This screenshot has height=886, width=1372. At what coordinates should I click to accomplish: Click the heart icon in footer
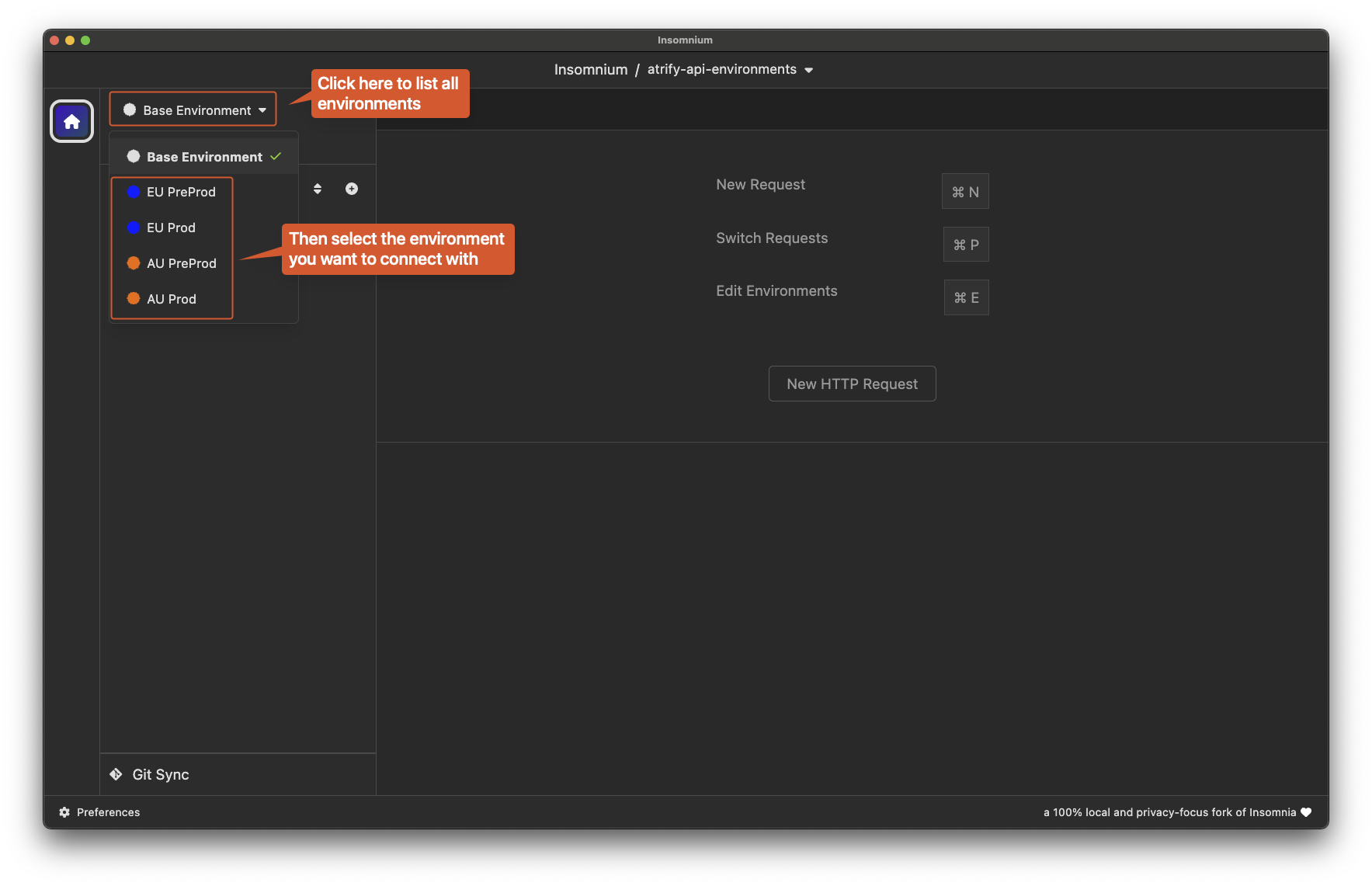pyautogui.click(x=1306, y=812)
